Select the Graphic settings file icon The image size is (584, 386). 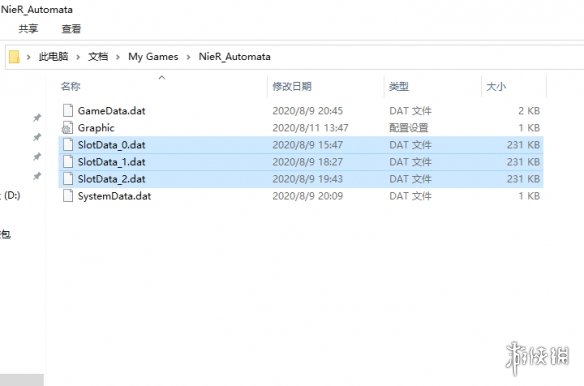(67, 128)
